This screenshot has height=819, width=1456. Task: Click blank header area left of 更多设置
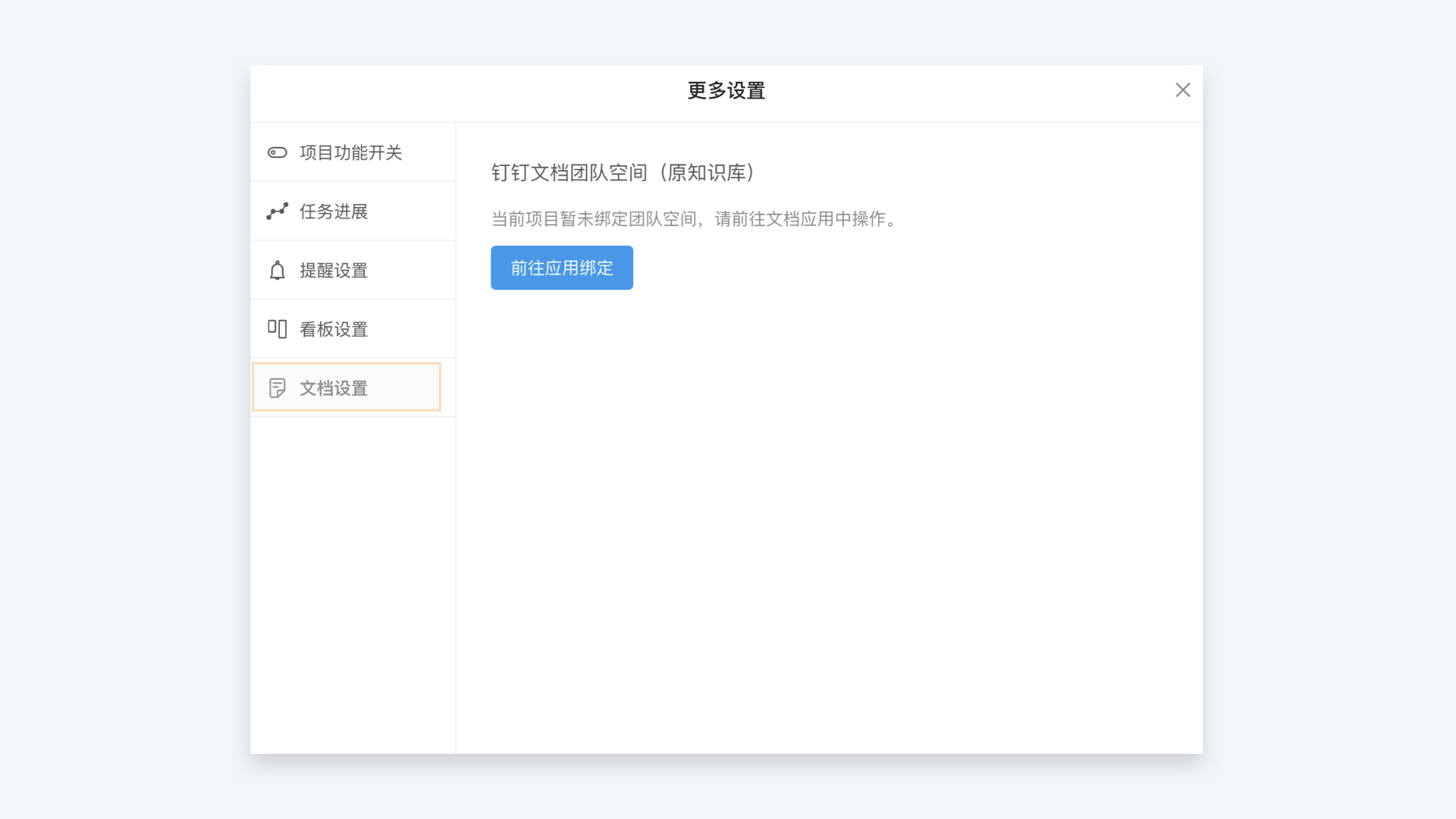(455, 93)
